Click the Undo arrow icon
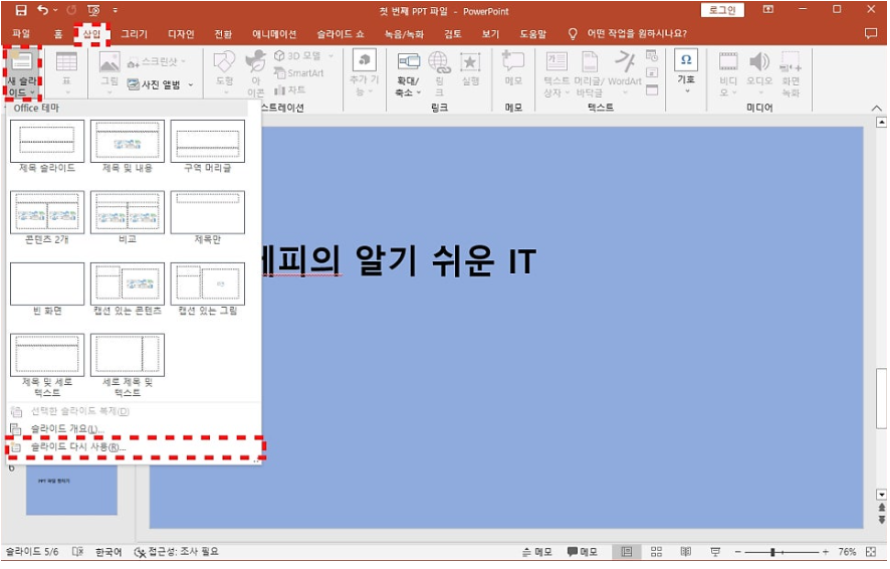 pyautogui.click(x=43, y=10)
